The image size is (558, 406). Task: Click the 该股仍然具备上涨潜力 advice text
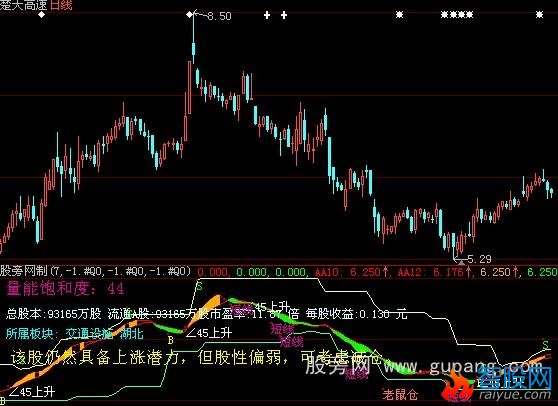pyautogui.click(x=94, y=357)
